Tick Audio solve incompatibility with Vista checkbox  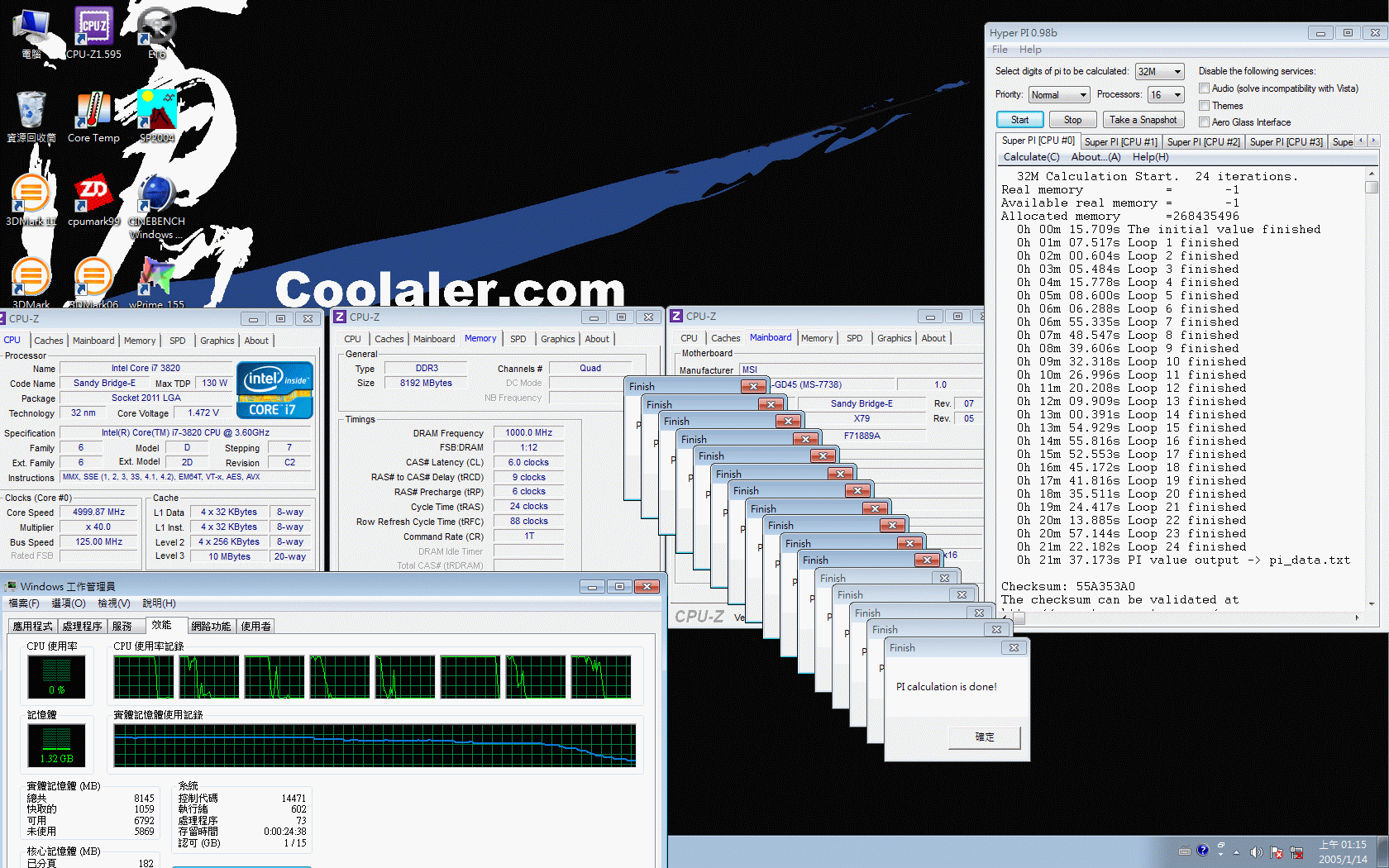pos(1205,88)
